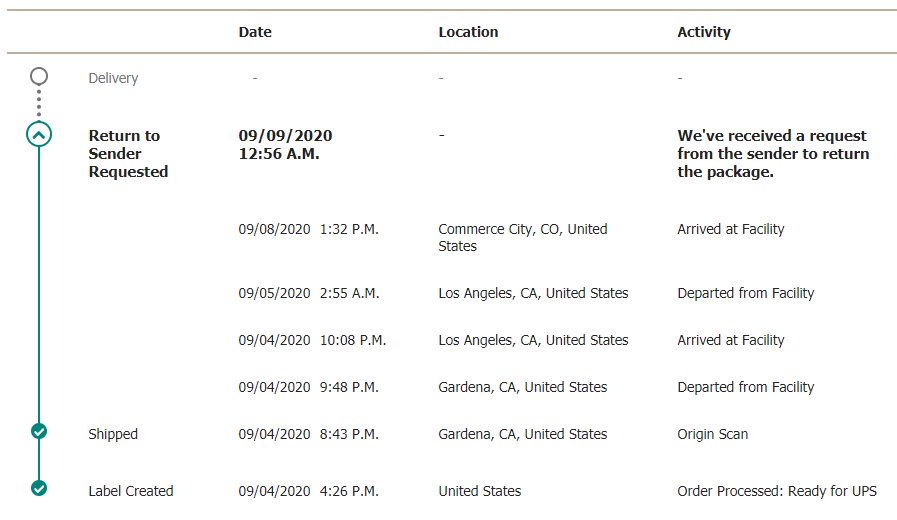Click the Shipped status label
Viewport: 897px width, 520px height.
(113, 434)
